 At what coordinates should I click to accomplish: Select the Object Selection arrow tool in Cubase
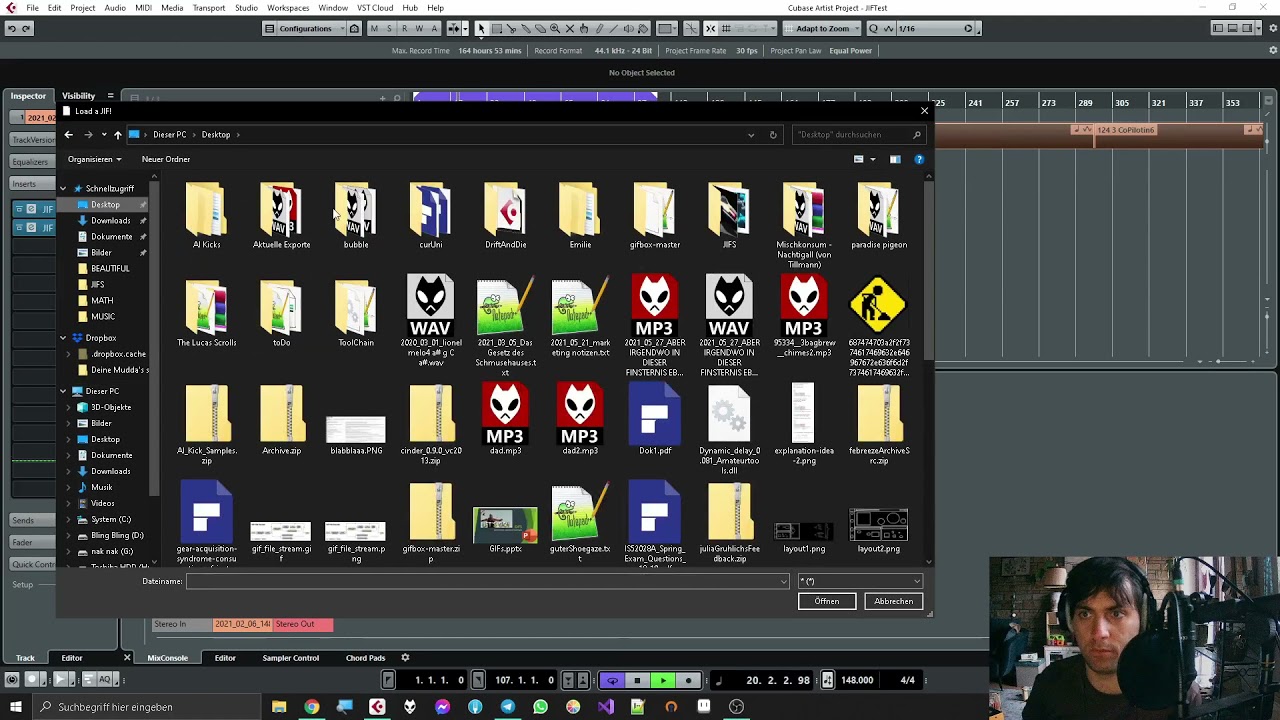point(481,28)
